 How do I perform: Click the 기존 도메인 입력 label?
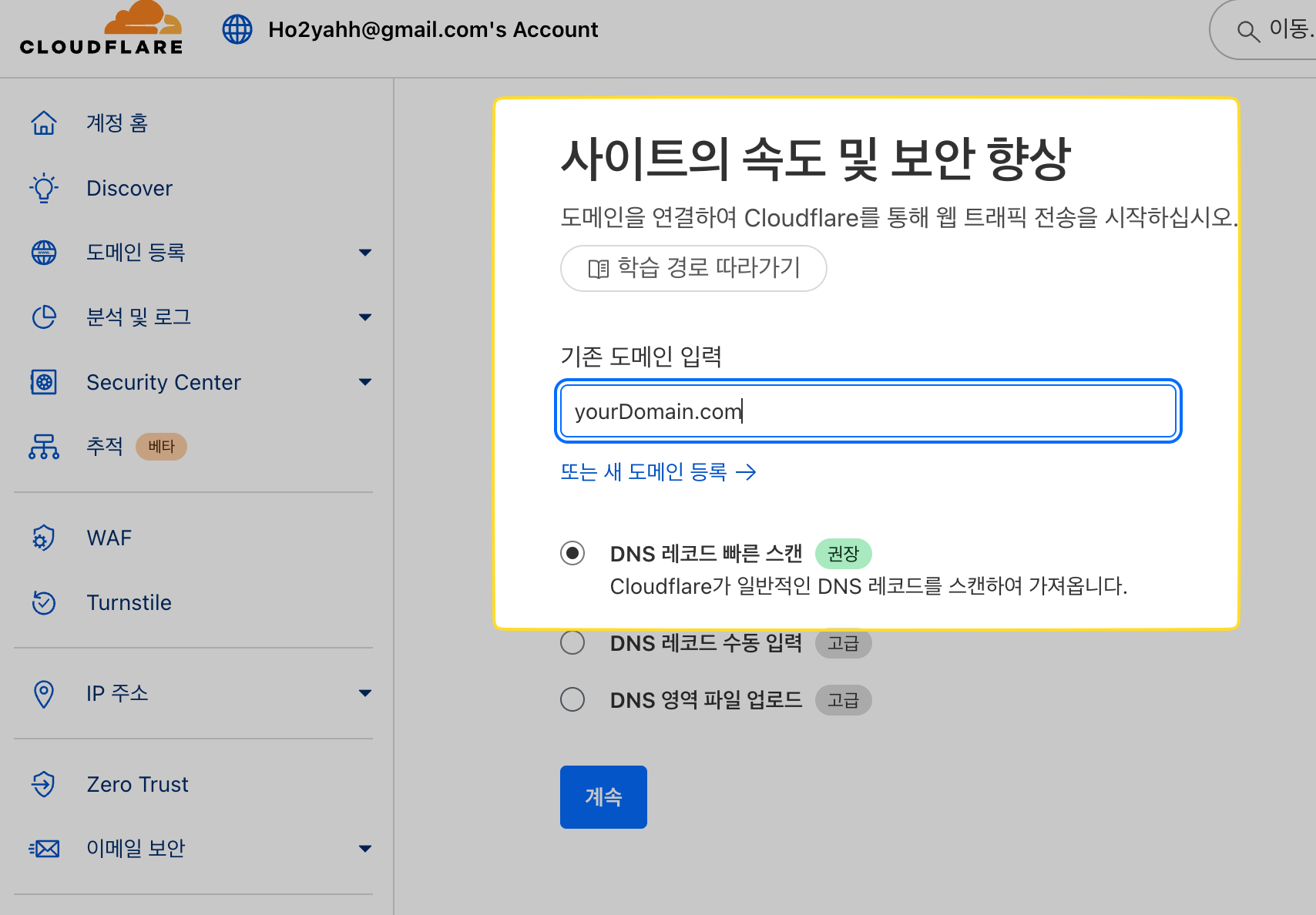641,357
